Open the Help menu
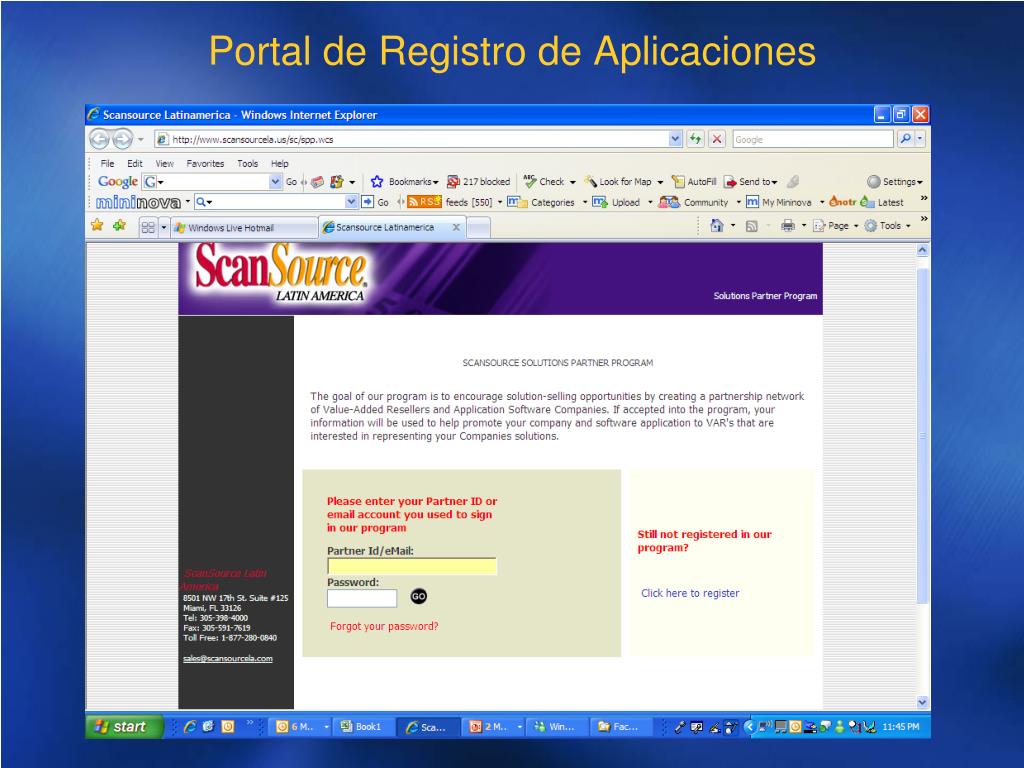This screenshot has height=768, width=1024. click(x=280, y=163)
